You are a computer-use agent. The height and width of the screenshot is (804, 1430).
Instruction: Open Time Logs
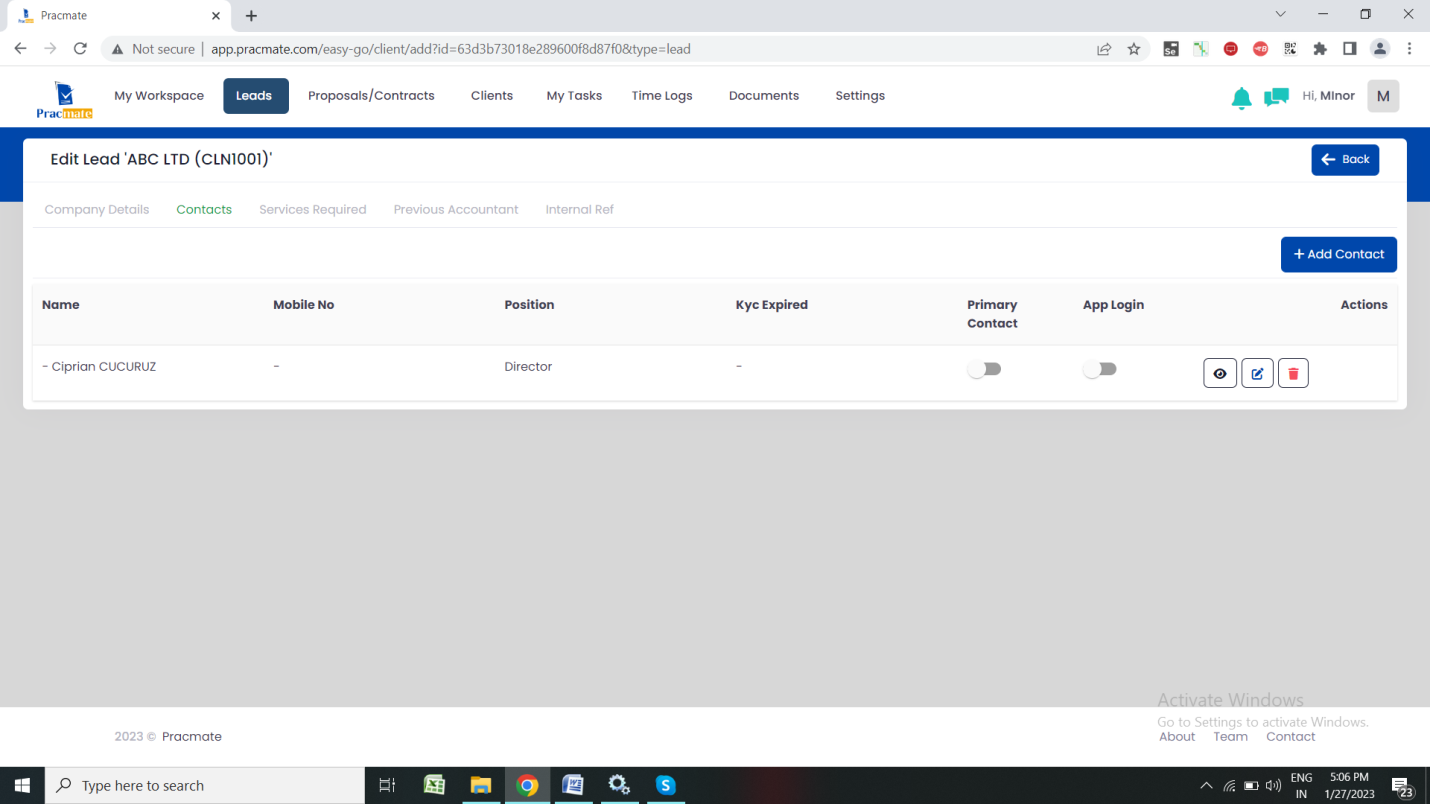click(662, 96)
